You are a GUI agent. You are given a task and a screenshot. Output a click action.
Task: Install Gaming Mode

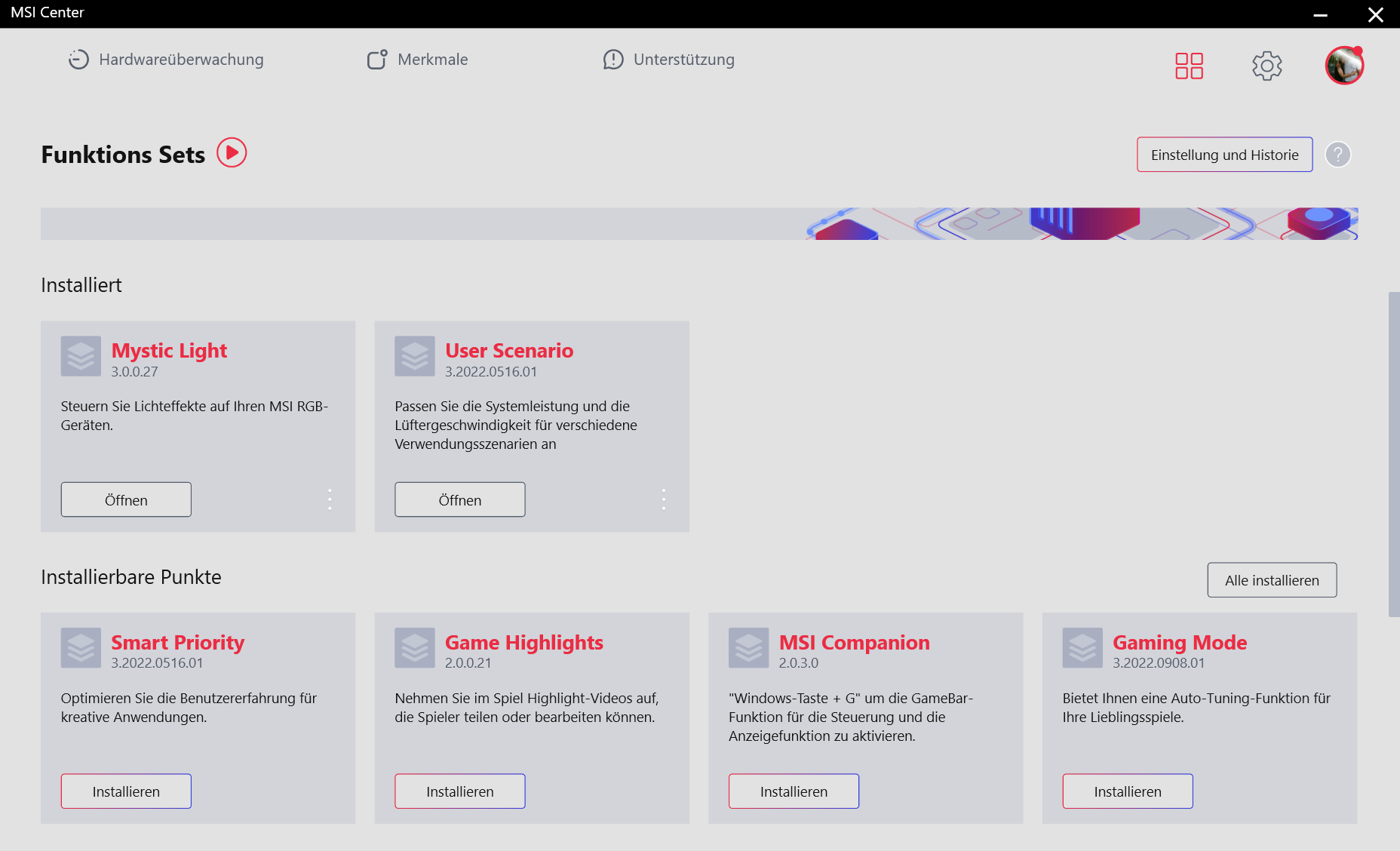coord(1128,791)
